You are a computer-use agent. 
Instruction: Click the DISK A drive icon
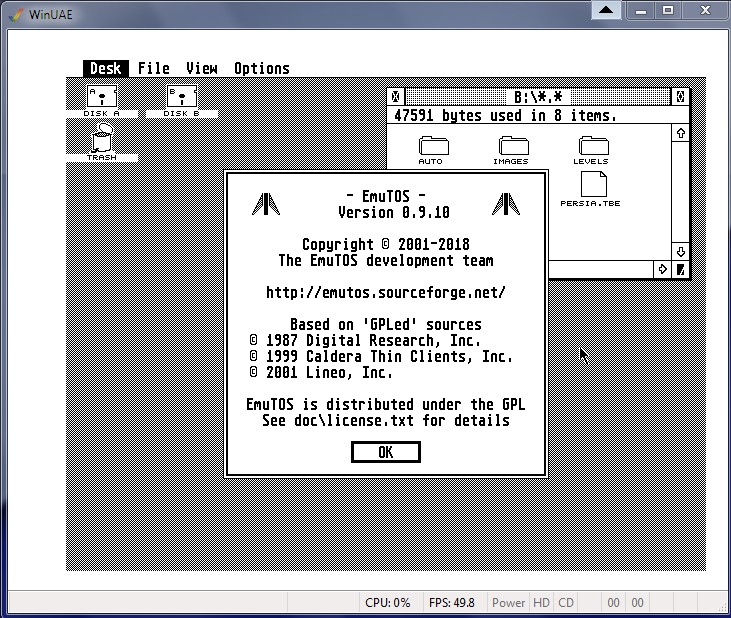(102, 99)
